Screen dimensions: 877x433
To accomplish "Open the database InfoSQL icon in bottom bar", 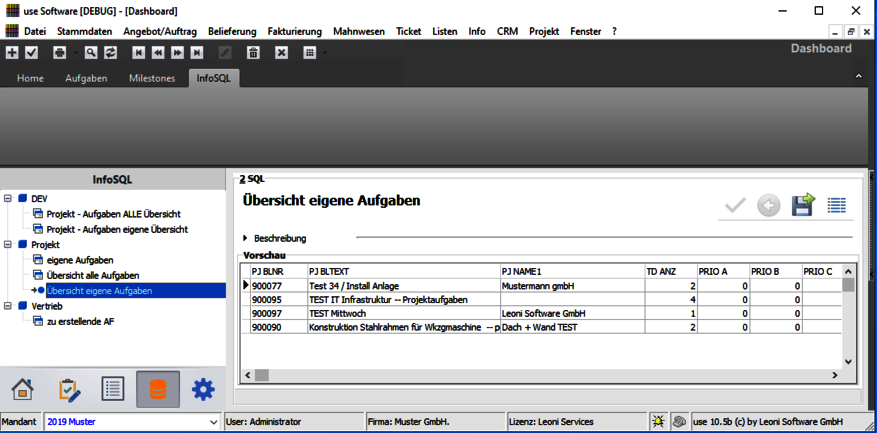I will click(157, 389).
